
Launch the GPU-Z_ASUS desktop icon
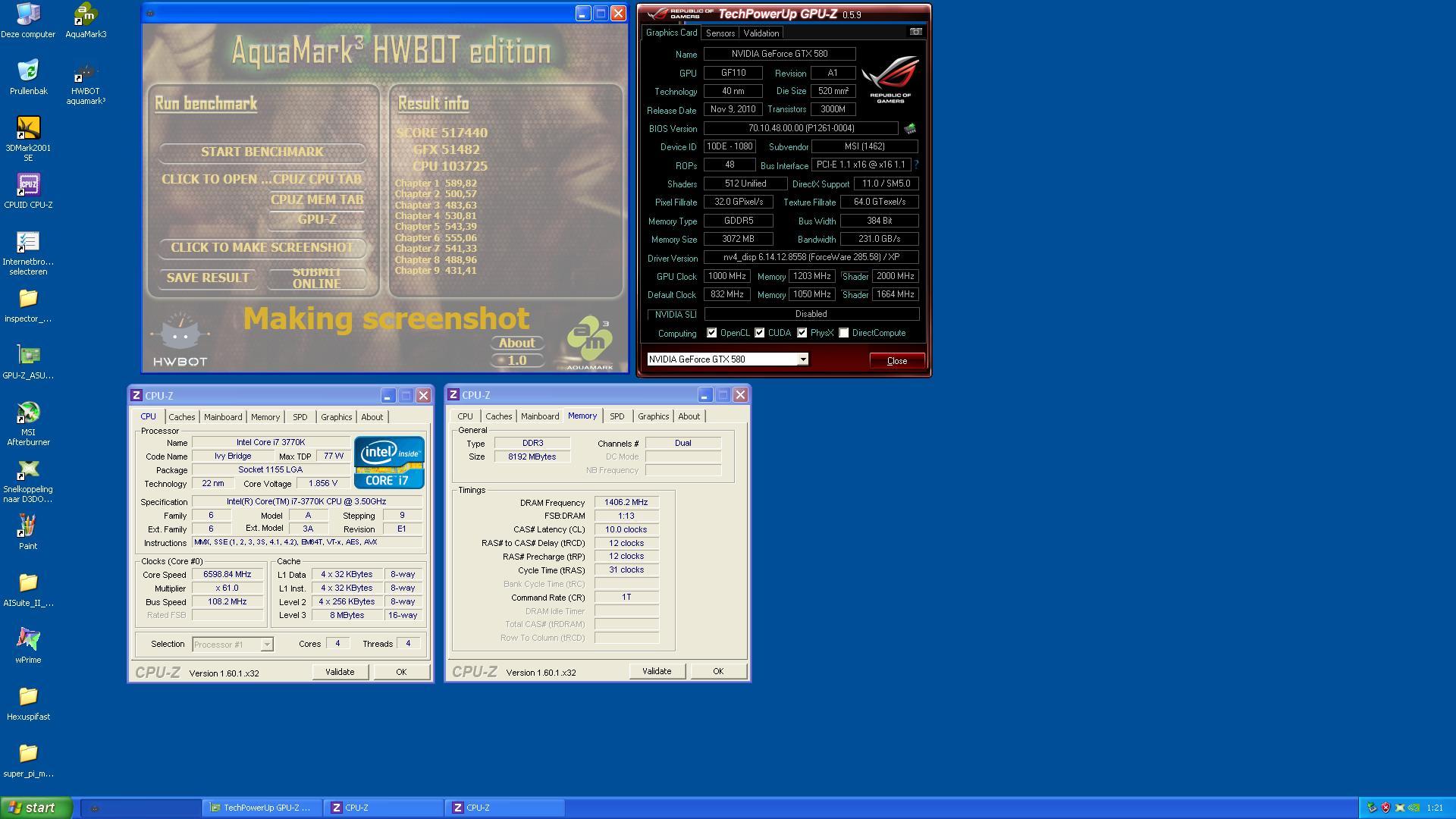coord(28,362)
